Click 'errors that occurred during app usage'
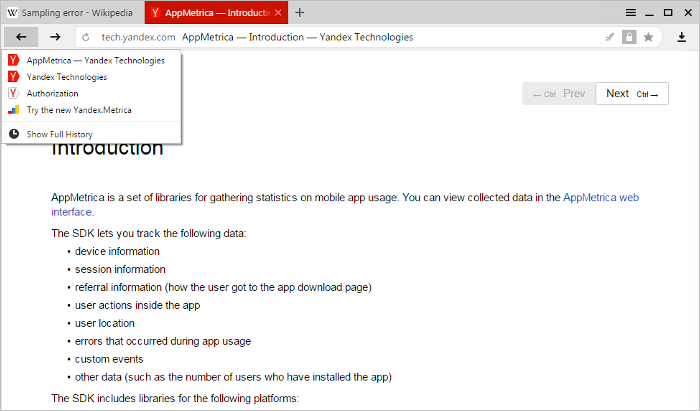The image size is (700, 411). click(163, 341)
